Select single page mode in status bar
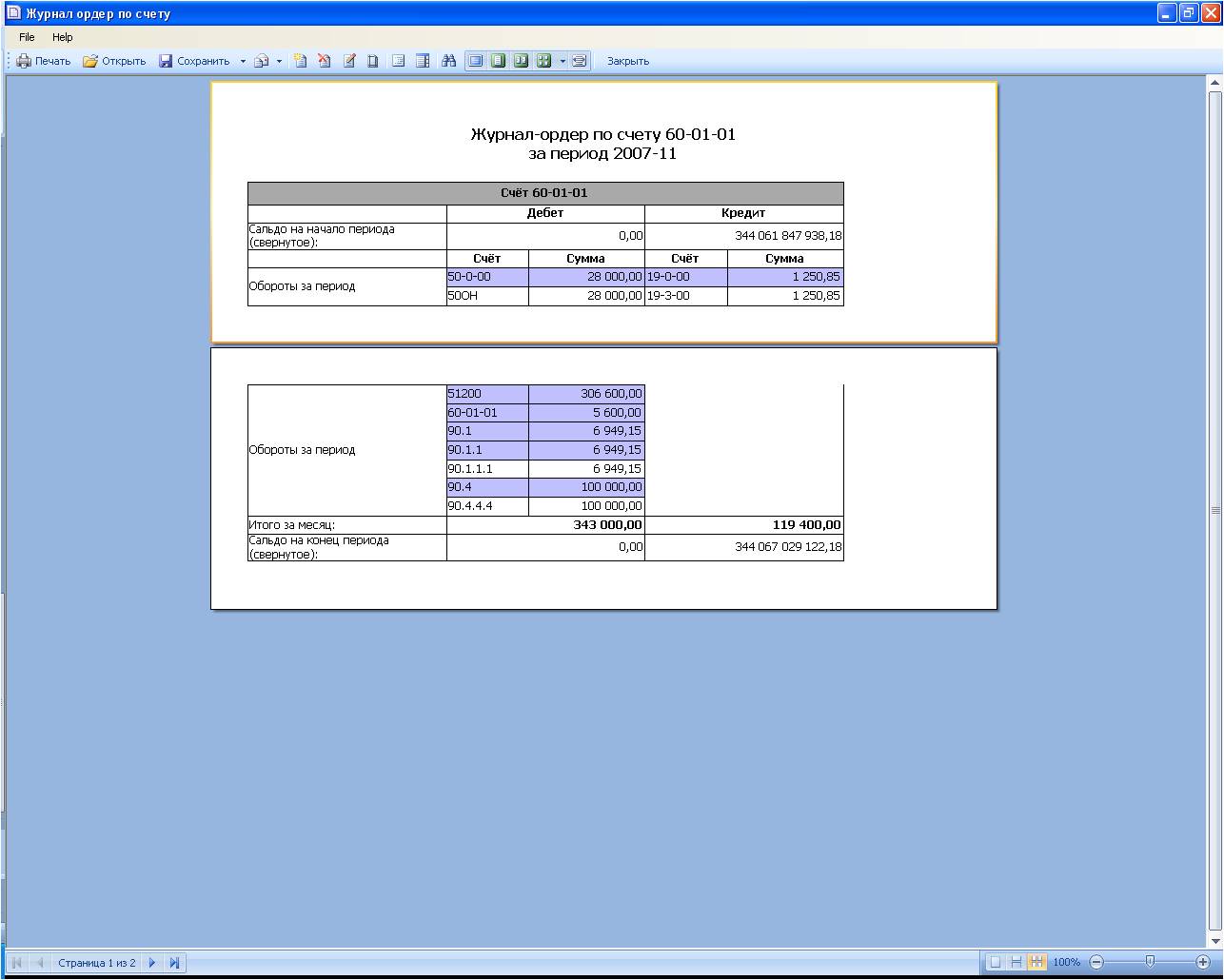 [995, 963]
